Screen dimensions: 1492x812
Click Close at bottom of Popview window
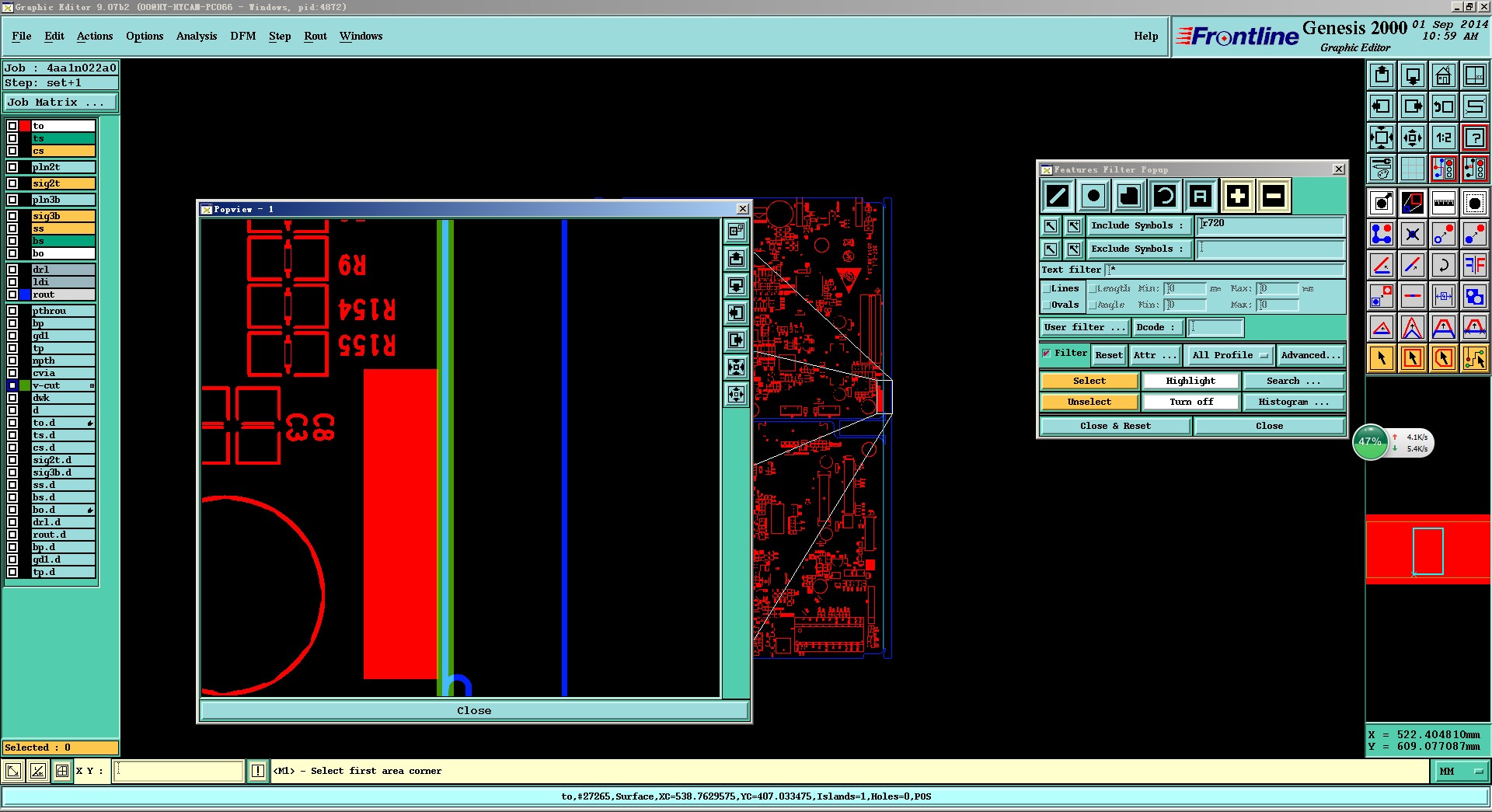click(x=474, y=710)
